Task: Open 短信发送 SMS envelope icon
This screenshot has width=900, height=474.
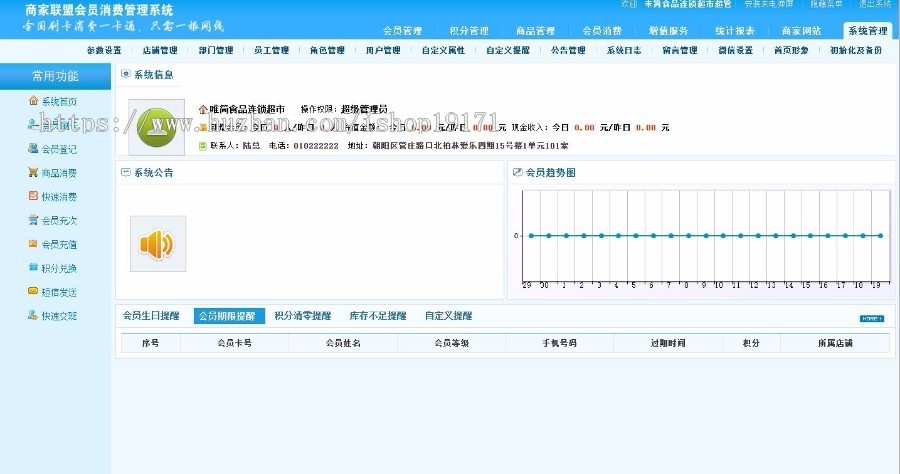Action: (33, 292)
